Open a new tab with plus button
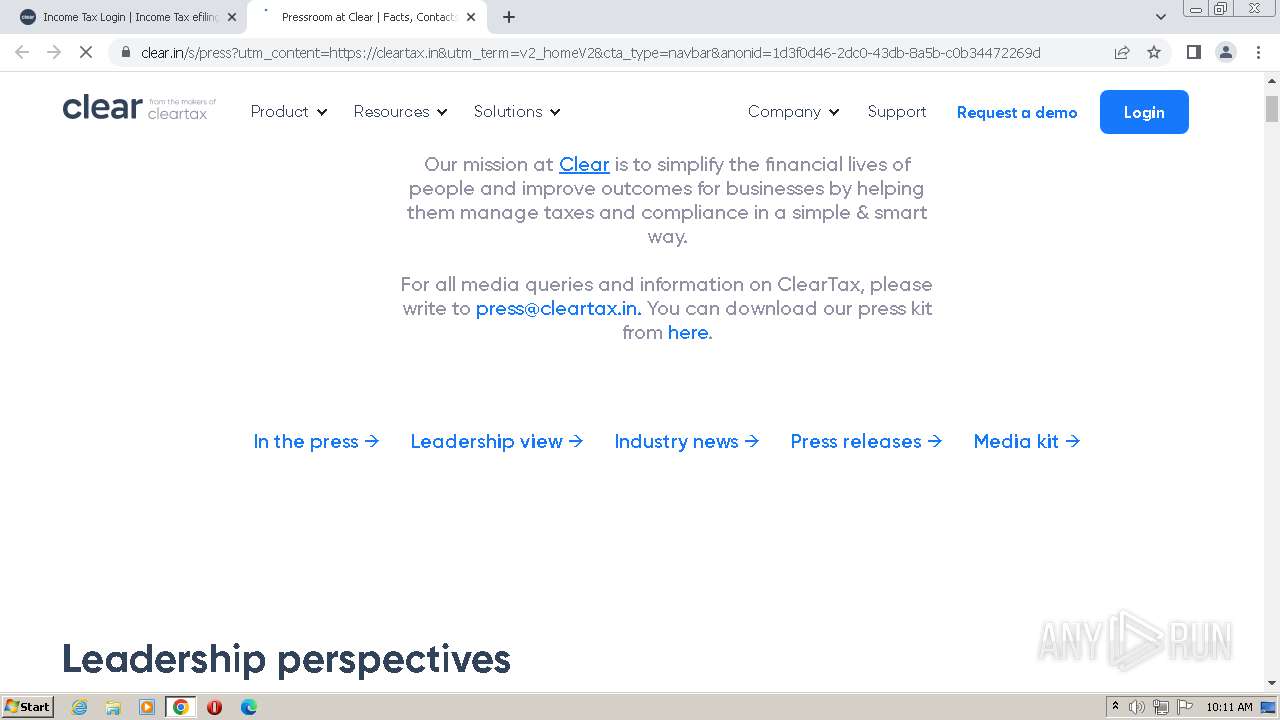This screenshot has width=1280, height=720. (509, 17)
